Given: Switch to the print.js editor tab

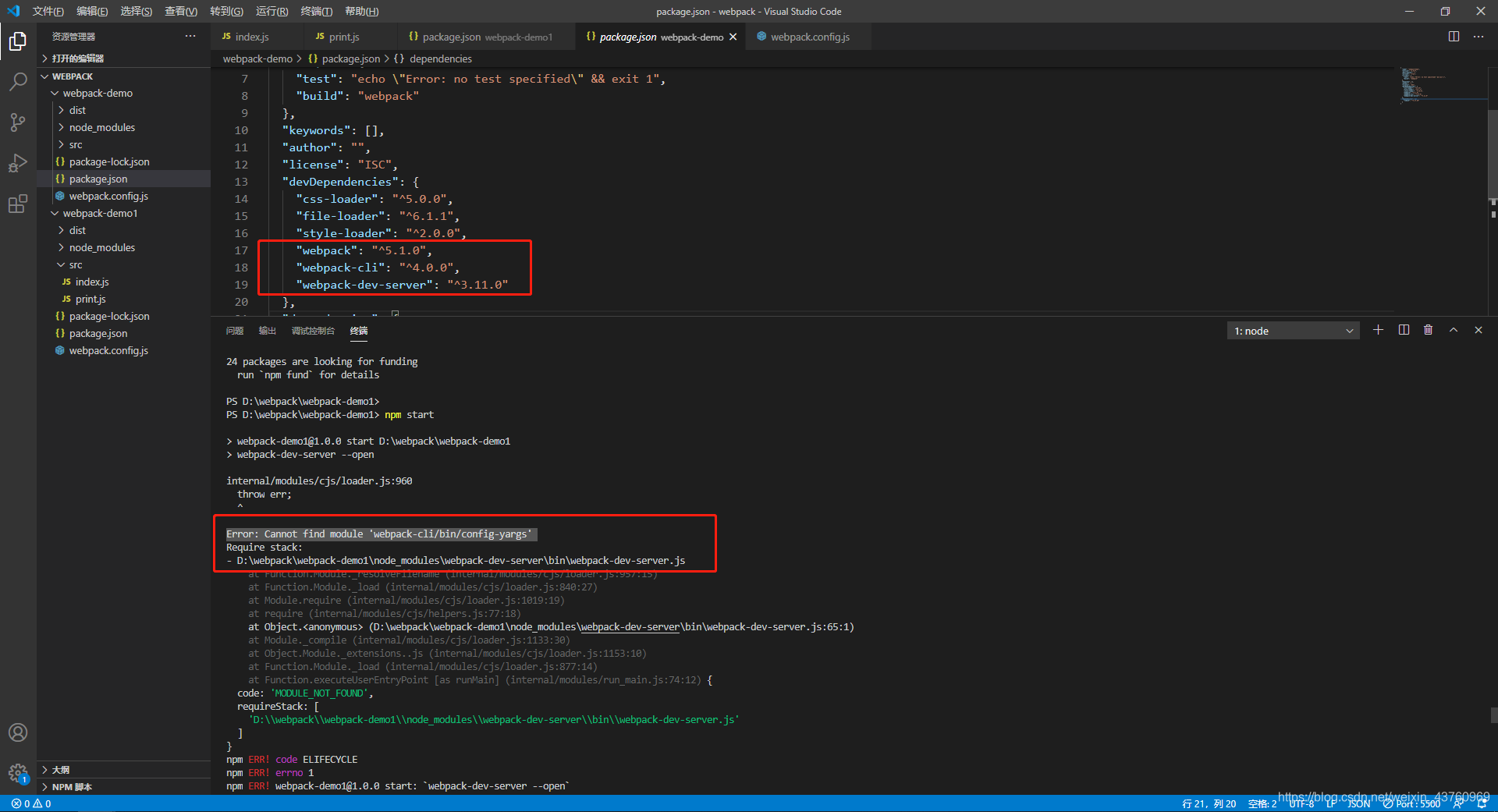Looking at the screenshot, I should point(350,37).
